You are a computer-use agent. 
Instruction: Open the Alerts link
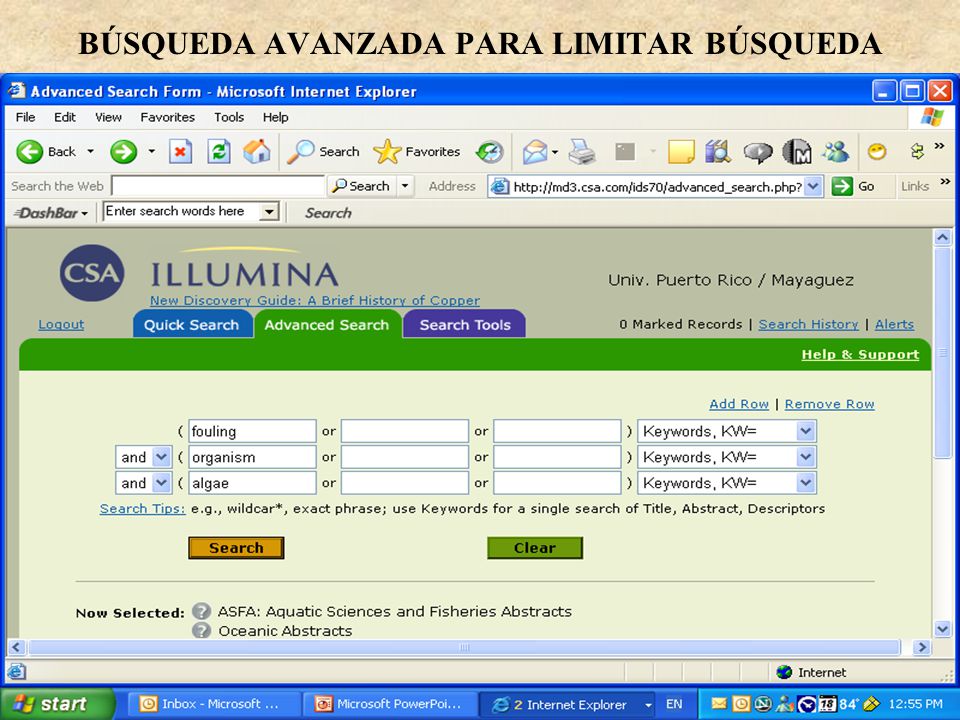point(894,324)
